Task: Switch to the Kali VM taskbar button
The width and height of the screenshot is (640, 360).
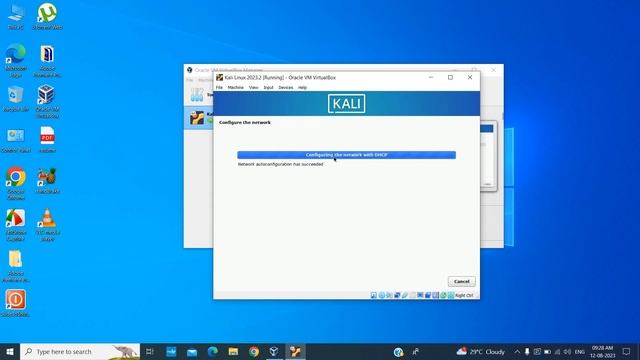Action: coord(295,351)
